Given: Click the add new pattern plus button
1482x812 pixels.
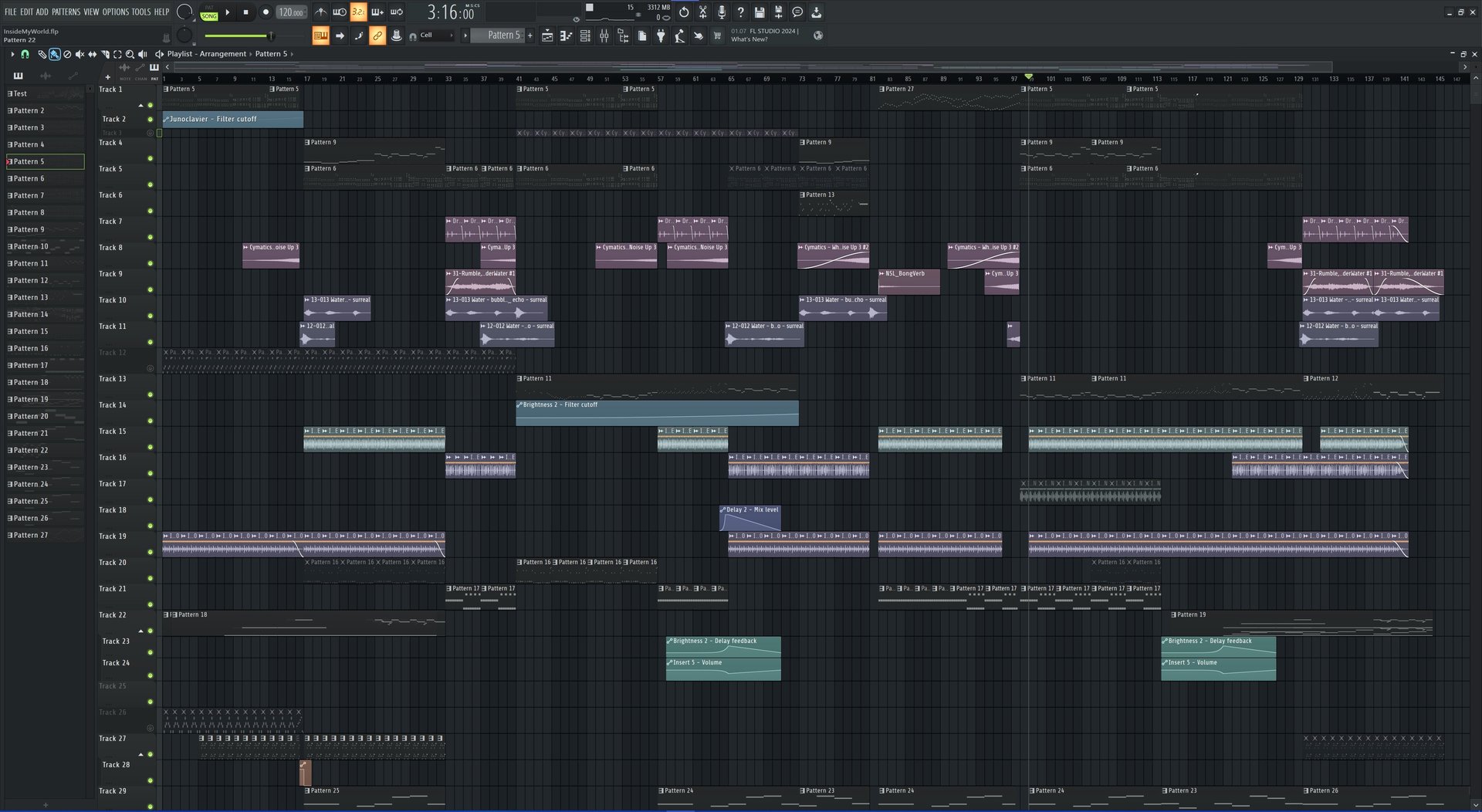Looking at the screenshot, I should pyautogui.click(x=530, y=36).
